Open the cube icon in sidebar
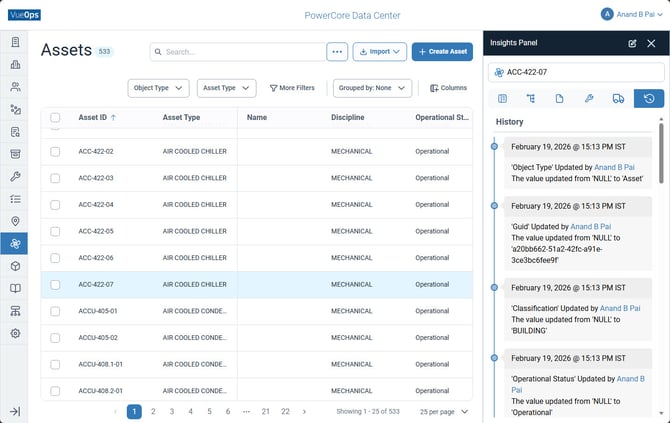670x423 pixels. (x=15, y=266)
